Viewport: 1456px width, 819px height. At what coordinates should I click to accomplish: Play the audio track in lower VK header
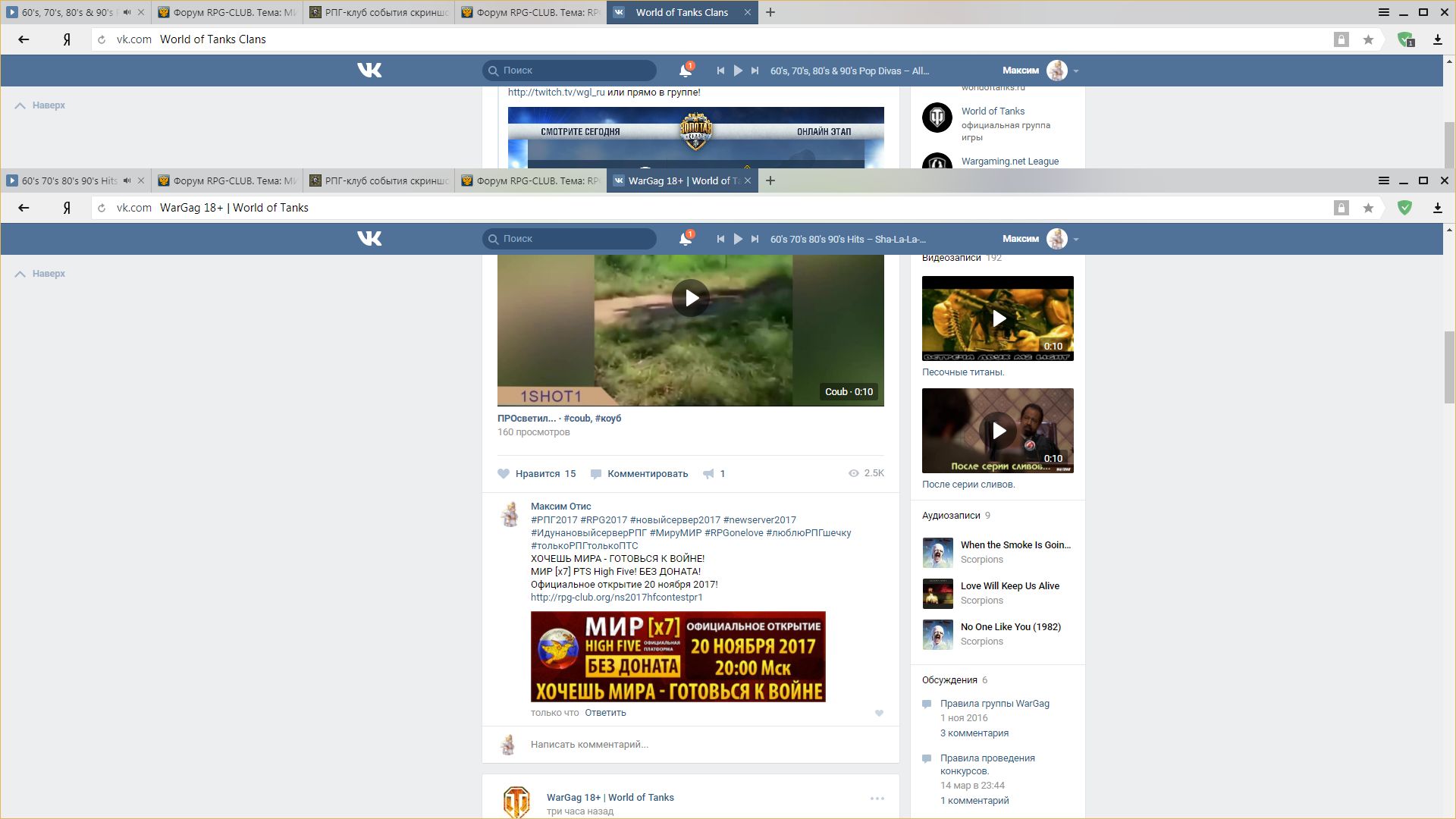(738, 239)
